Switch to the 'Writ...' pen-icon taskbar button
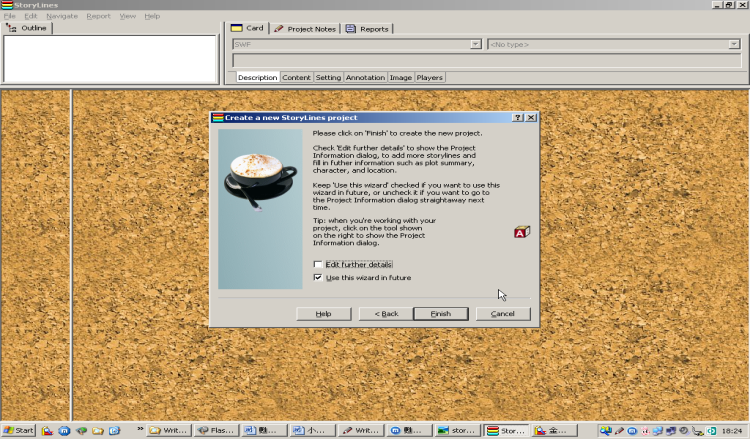 pos(361,430)
